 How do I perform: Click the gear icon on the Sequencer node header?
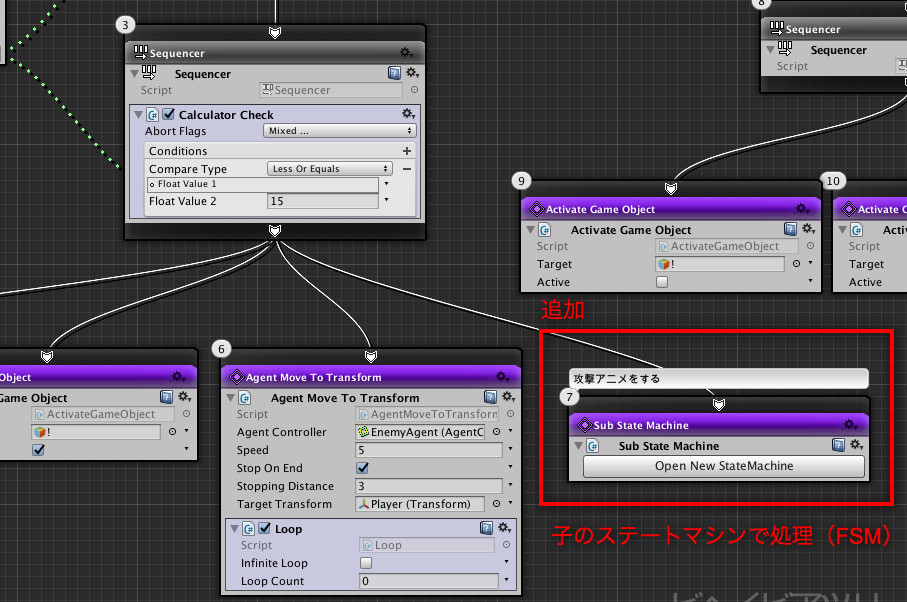click(407, 52)
